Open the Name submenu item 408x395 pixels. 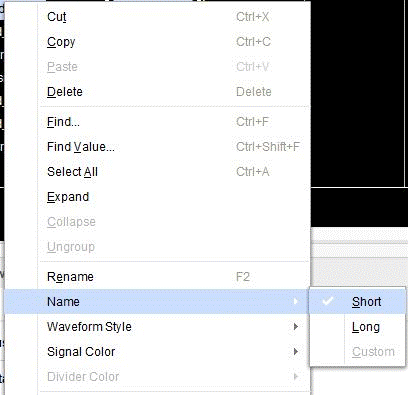point(157,302)
